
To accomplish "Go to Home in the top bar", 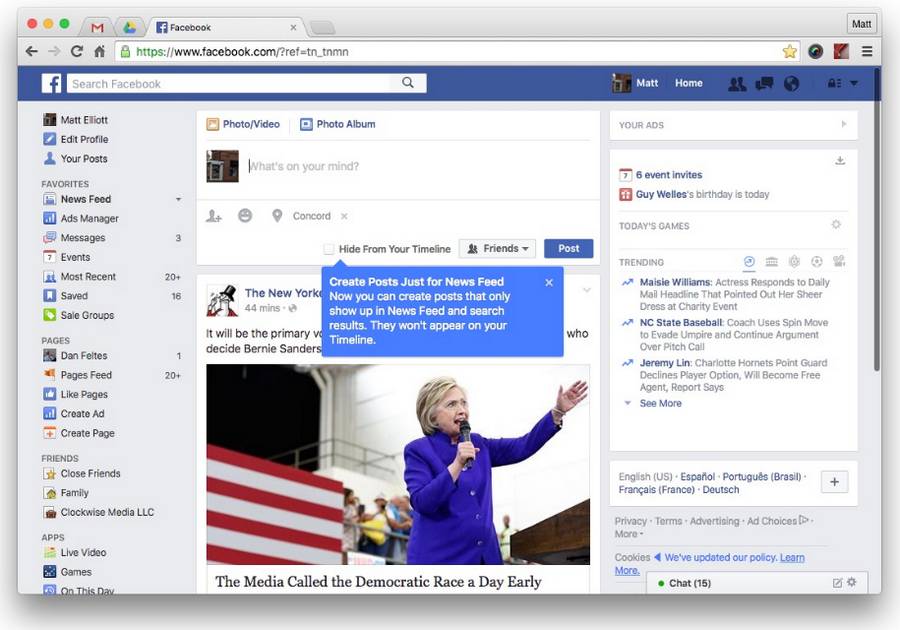I will pyautogui.click(x=688, y=83).
